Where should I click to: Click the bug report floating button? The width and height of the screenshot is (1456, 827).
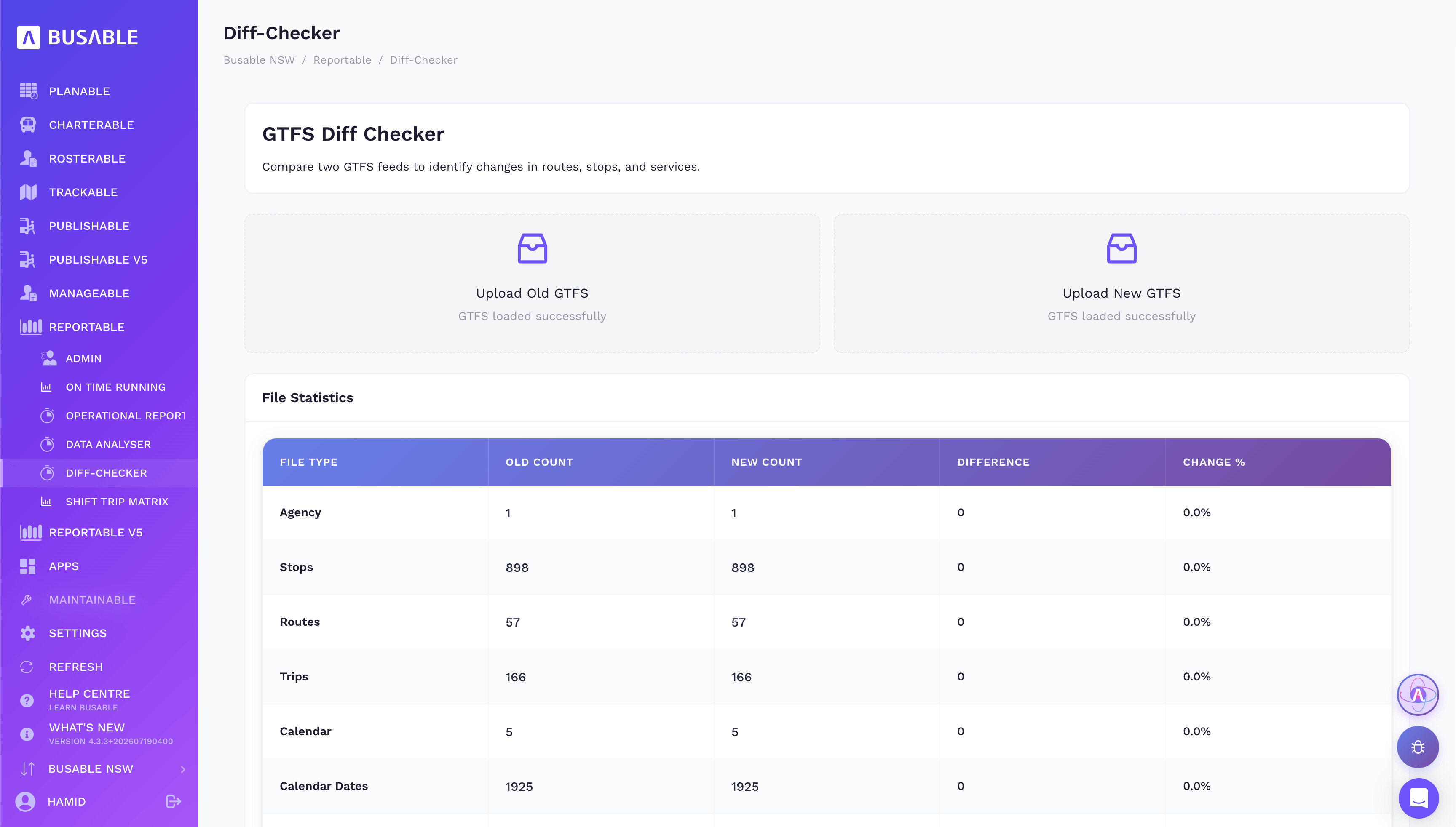(x=1418, y=747)
